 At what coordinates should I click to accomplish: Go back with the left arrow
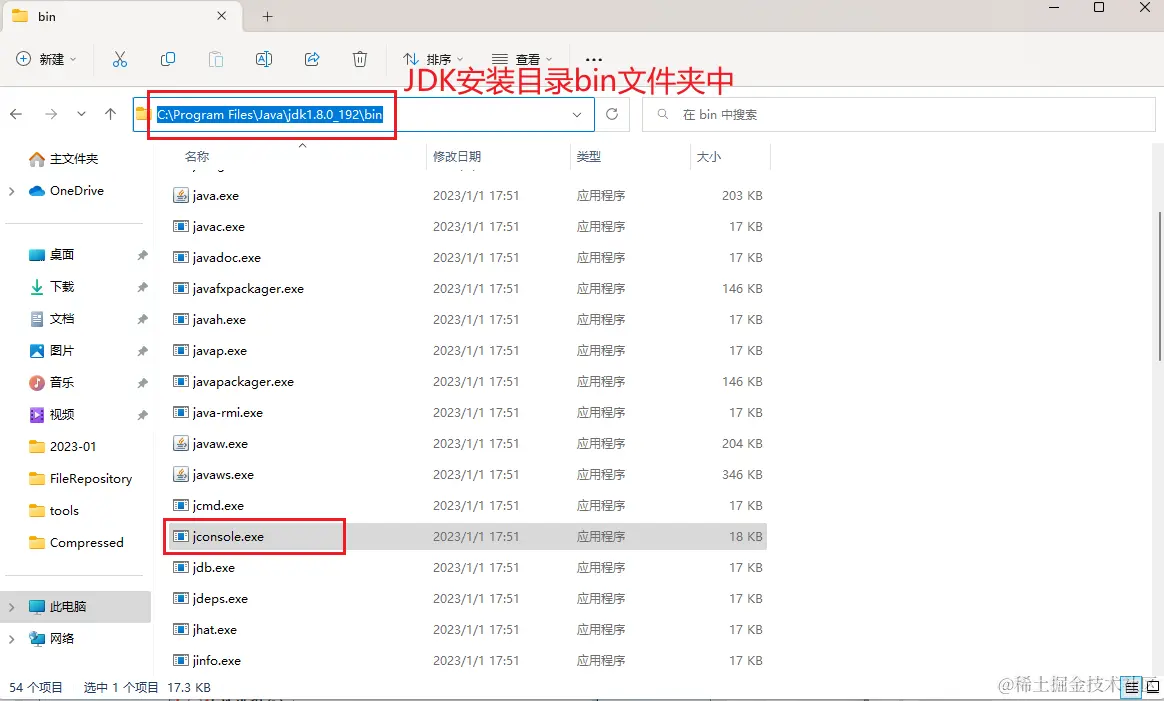click(x=16, y=114)
